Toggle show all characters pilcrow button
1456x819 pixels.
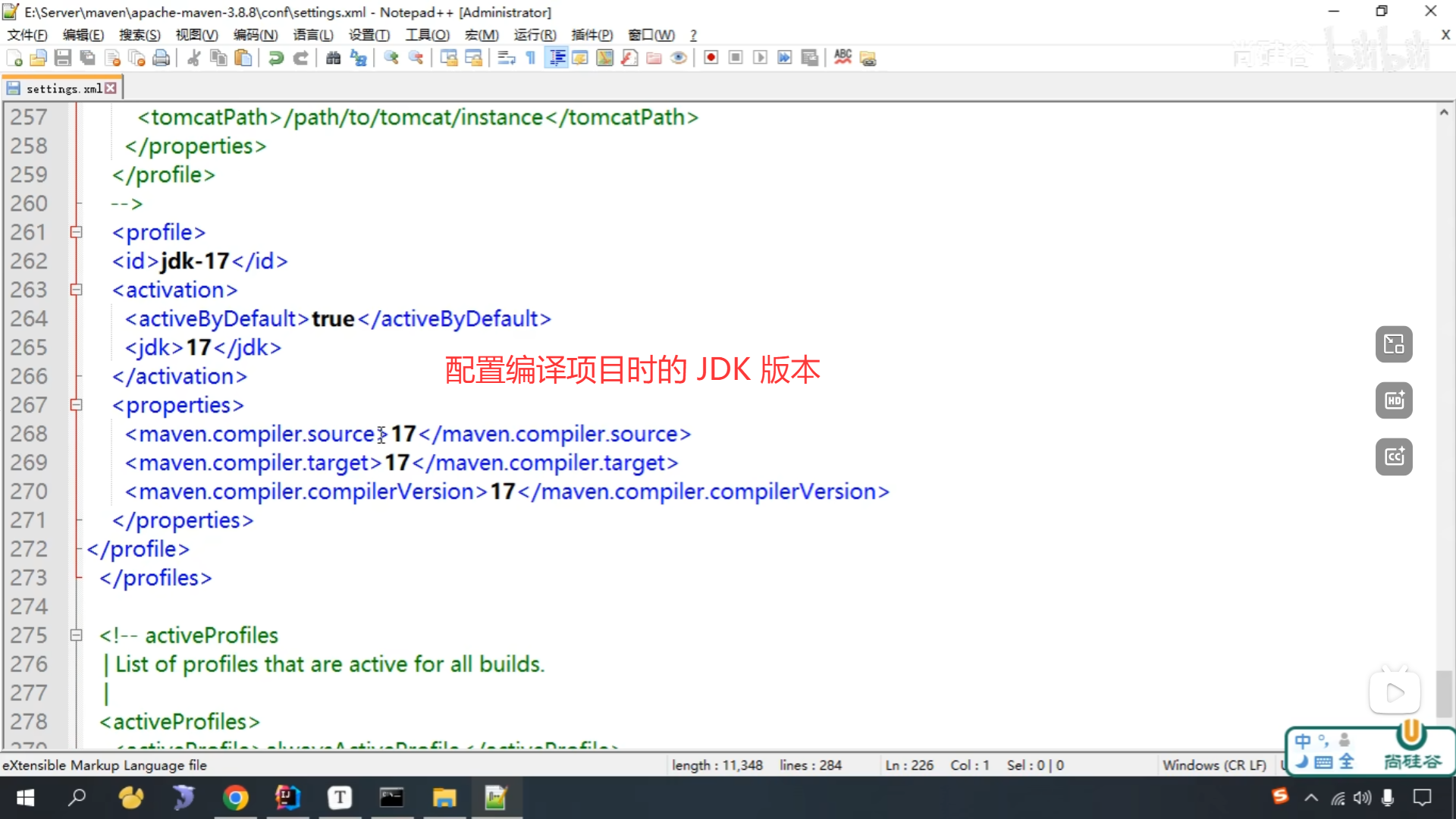click(531, 58)
